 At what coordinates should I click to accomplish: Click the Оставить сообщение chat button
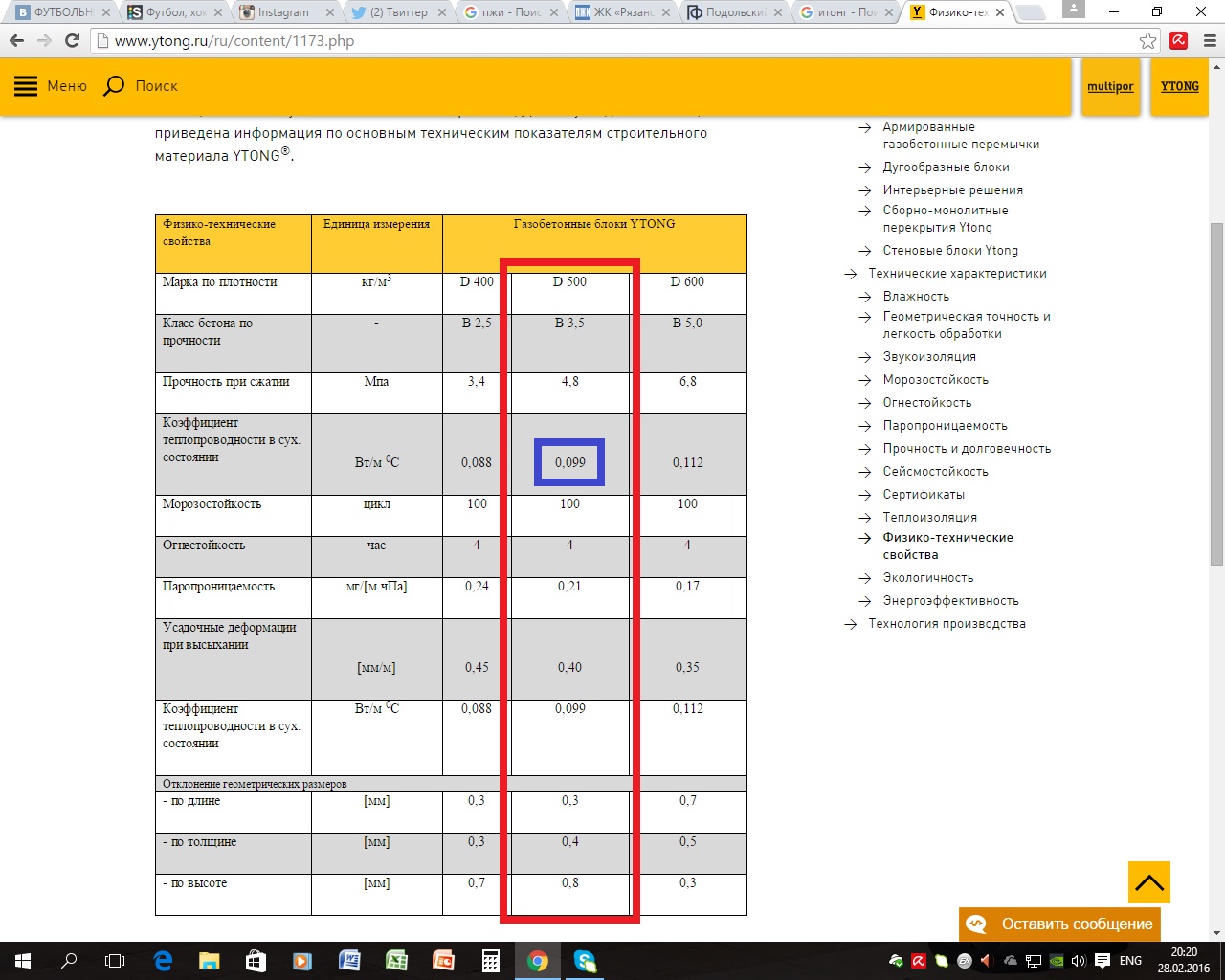[x=1060, y=924]
